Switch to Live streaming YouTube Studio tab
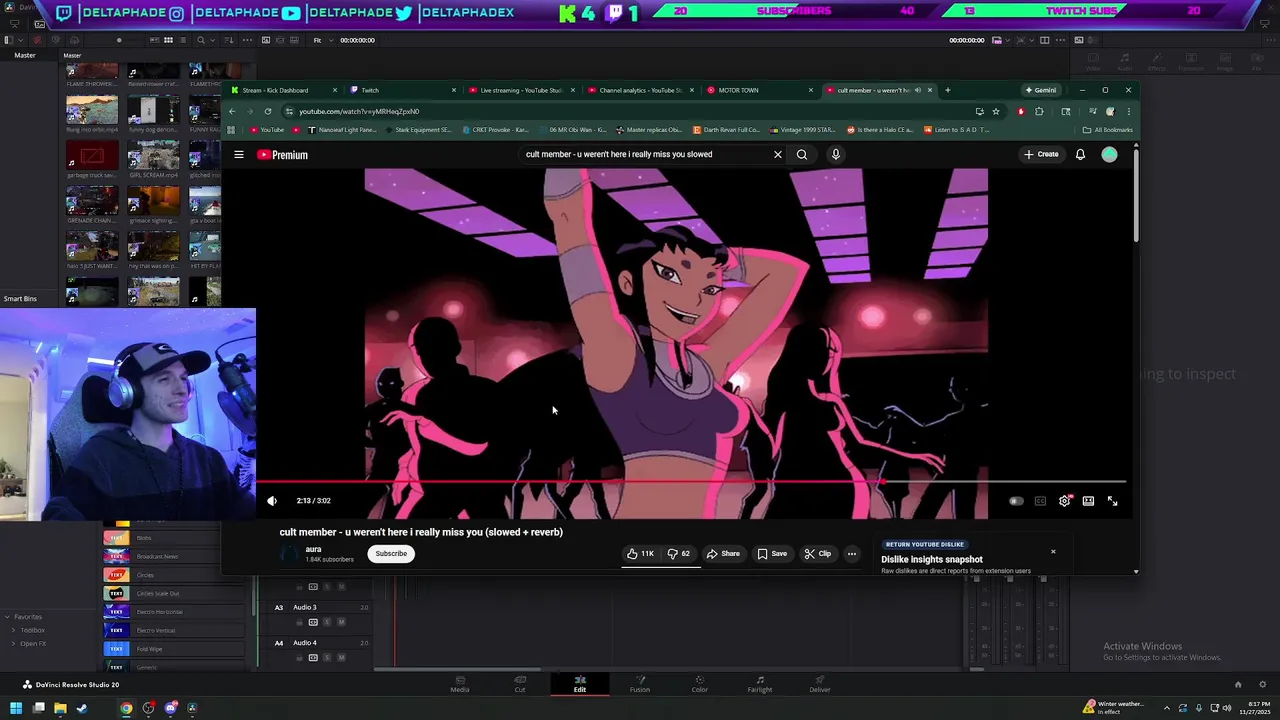This screenshot has height=720, width=1280. pos(521,90)
